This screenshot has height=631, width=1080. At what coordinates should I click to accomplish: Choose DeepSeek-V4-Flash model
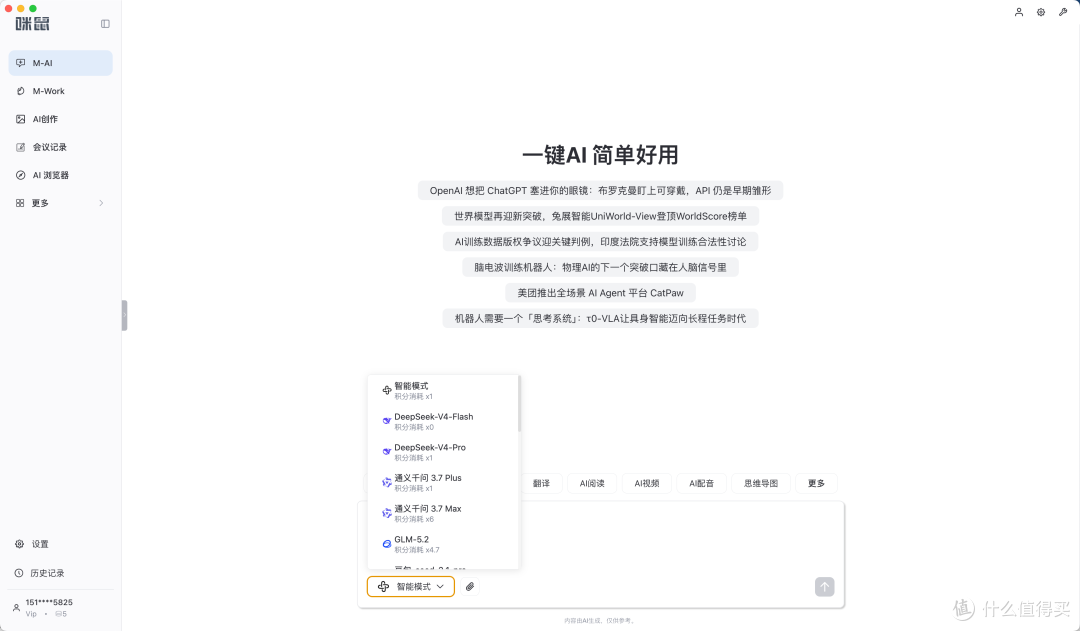pyautogui.click(x=442, y=422)
